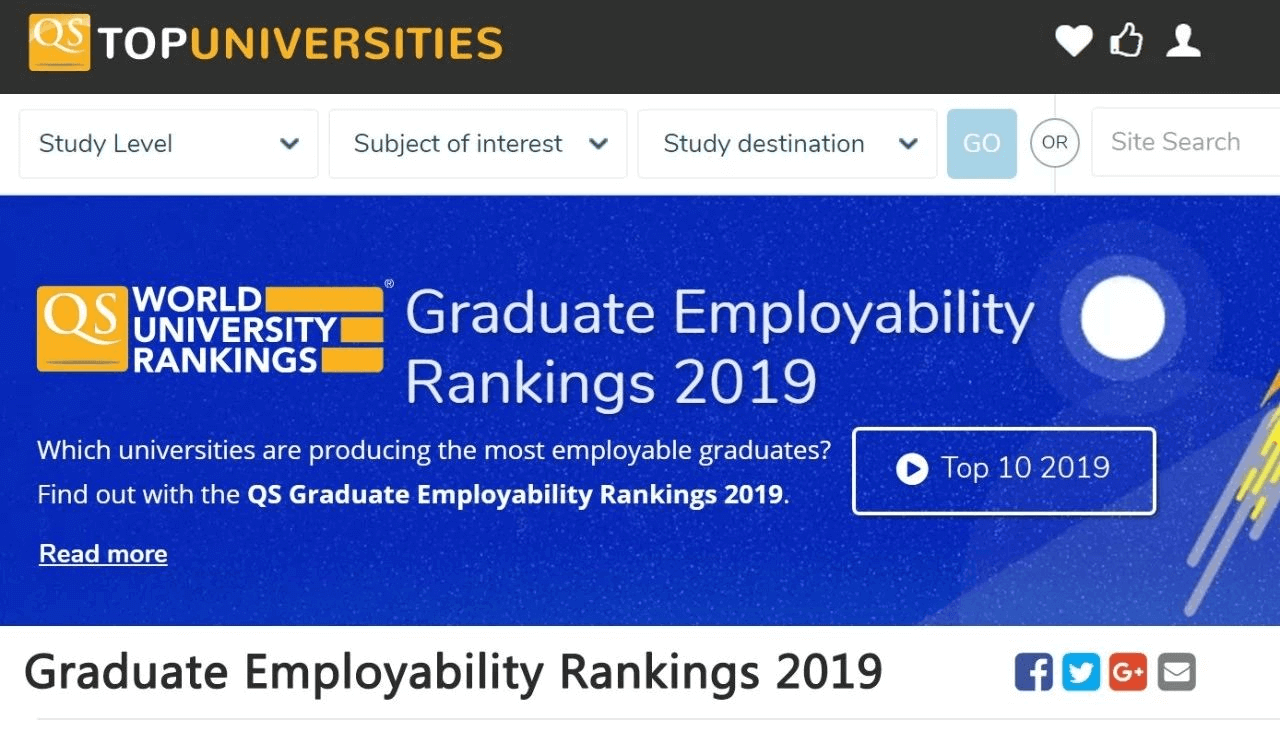Viewport: 1280px width, 732px height.
Task: Share page via Facebook icon
Action: click(1034, 672)
